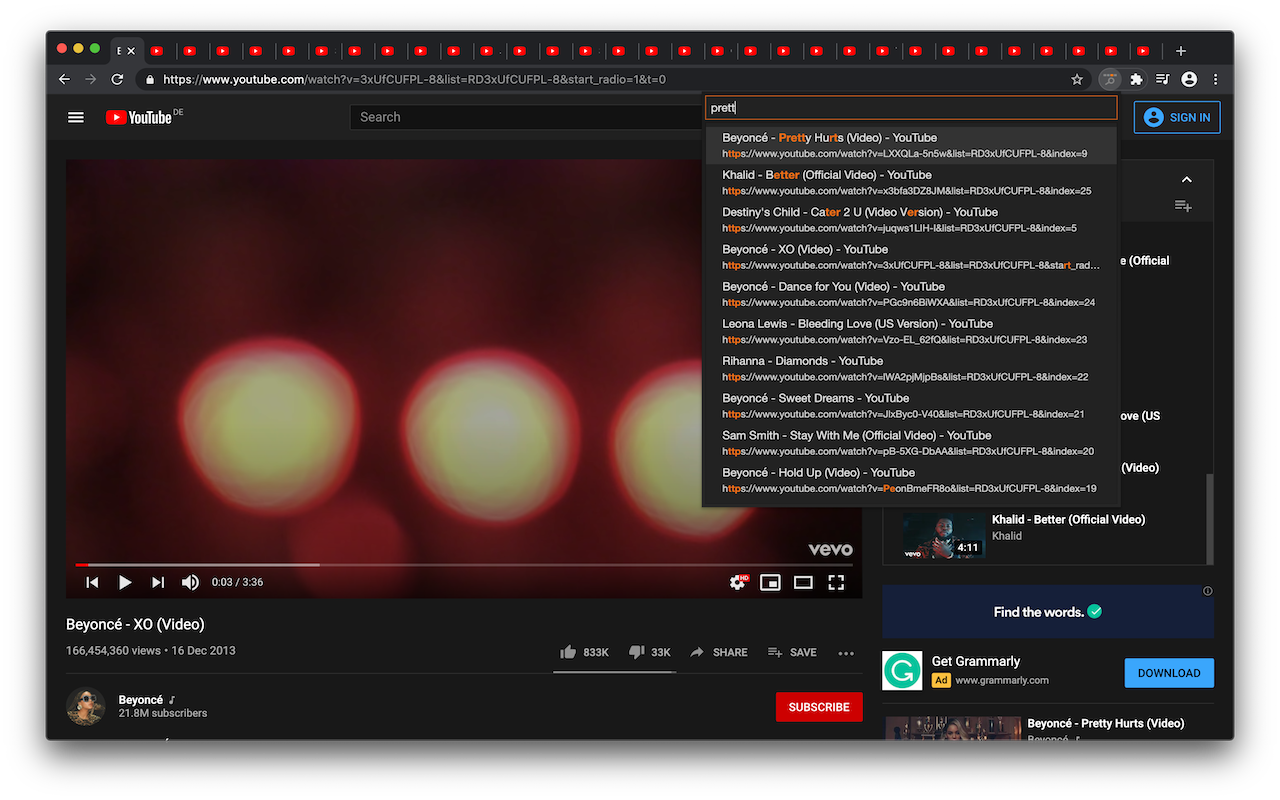Click the browser back arrow
1280x800 pixels.
pyautogui.click(x=65, y=79)
